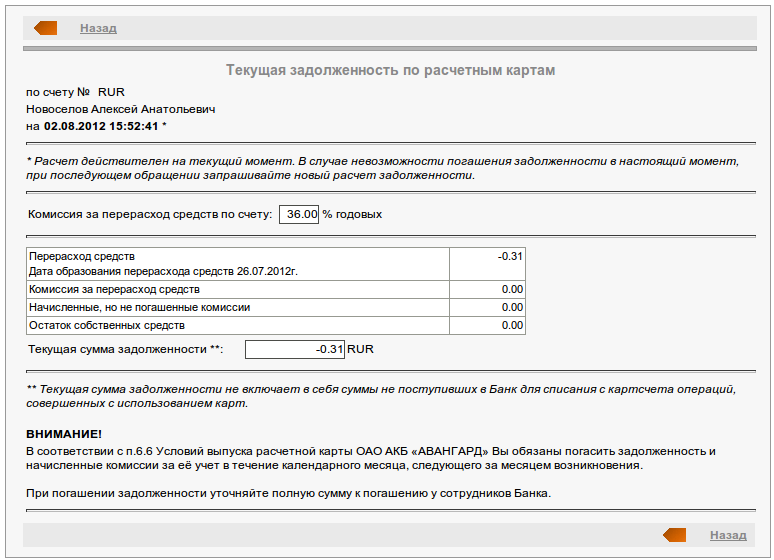This screenshot has height=560, width=774.
Task: Click the timestamp 02.08.2012 15:52:41
Action: [x=101, y=126]
